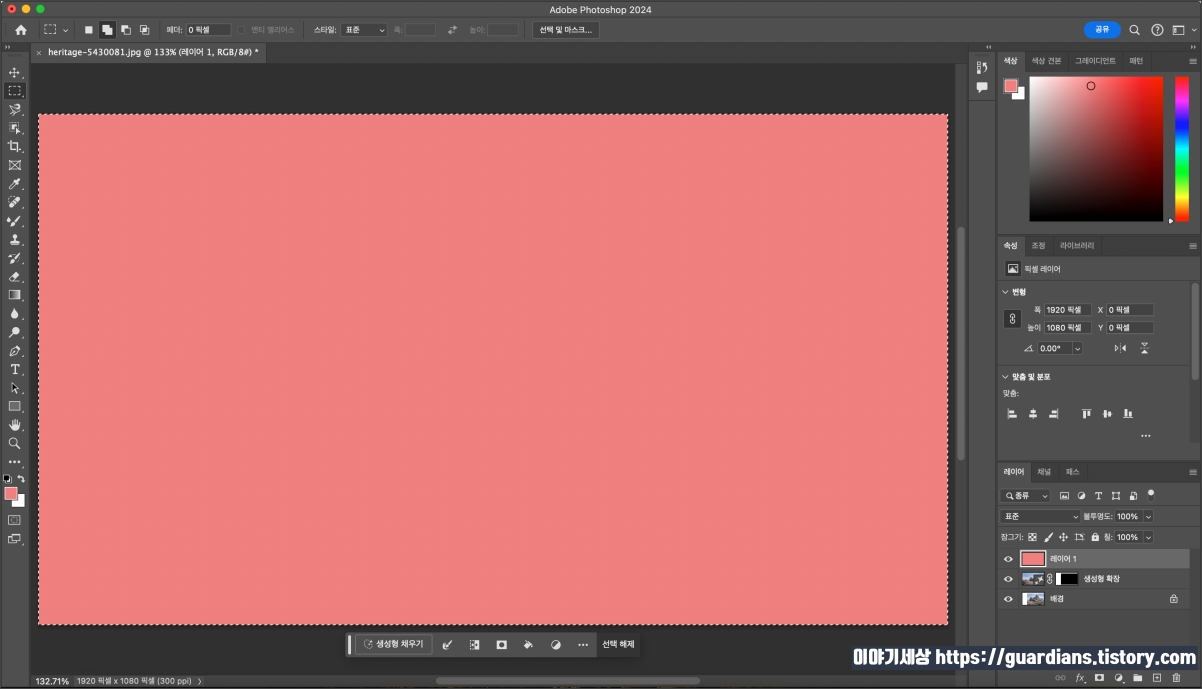Open the rotation angle dropdown
Viewport: 1202px width, 689px height.
[1077, 348]
